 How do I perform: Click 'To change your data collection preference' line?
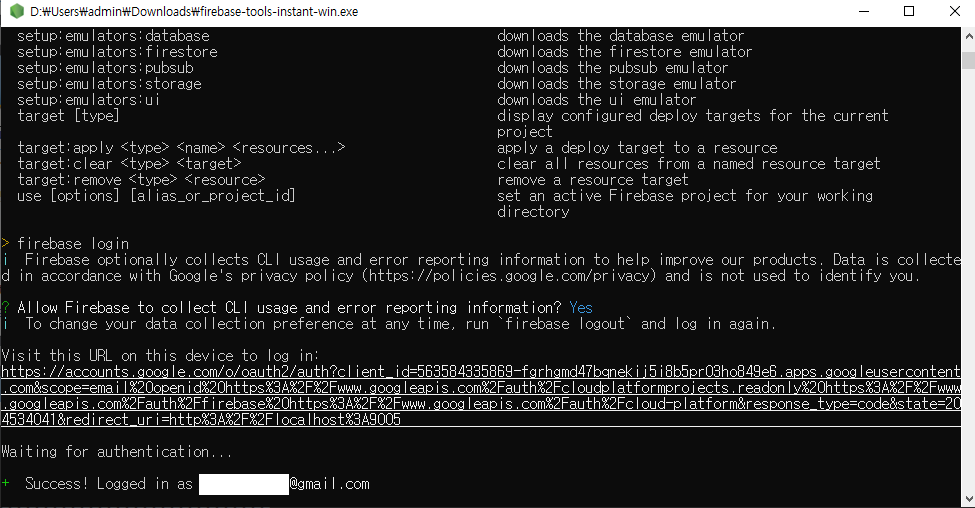[x=400, y=323]
